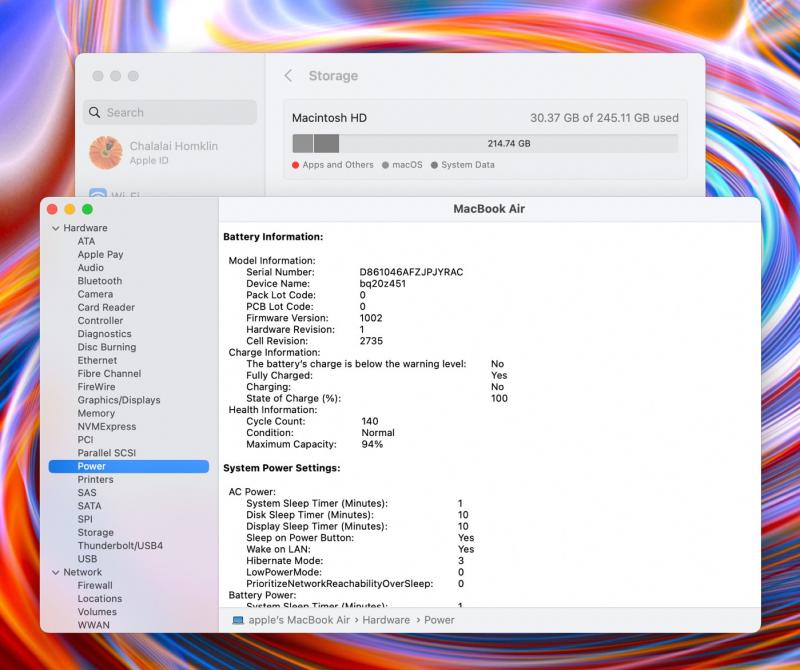Select Parallel SCSI entry
Screen dimensions: 800x670
pos(107,453)
